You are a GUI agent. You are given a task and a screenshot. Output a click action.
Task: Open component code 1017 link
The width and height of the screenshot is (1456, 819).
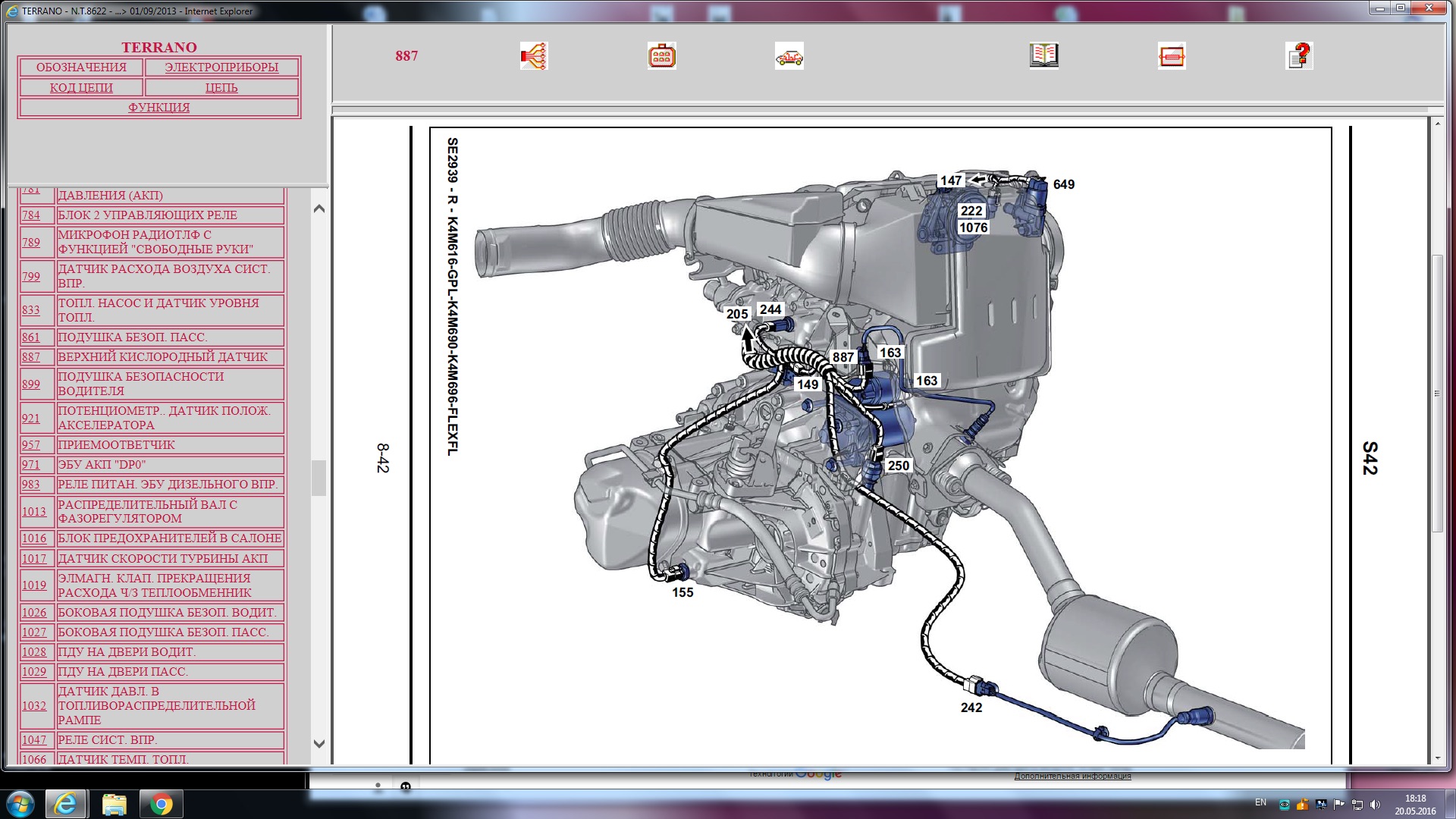34,559
